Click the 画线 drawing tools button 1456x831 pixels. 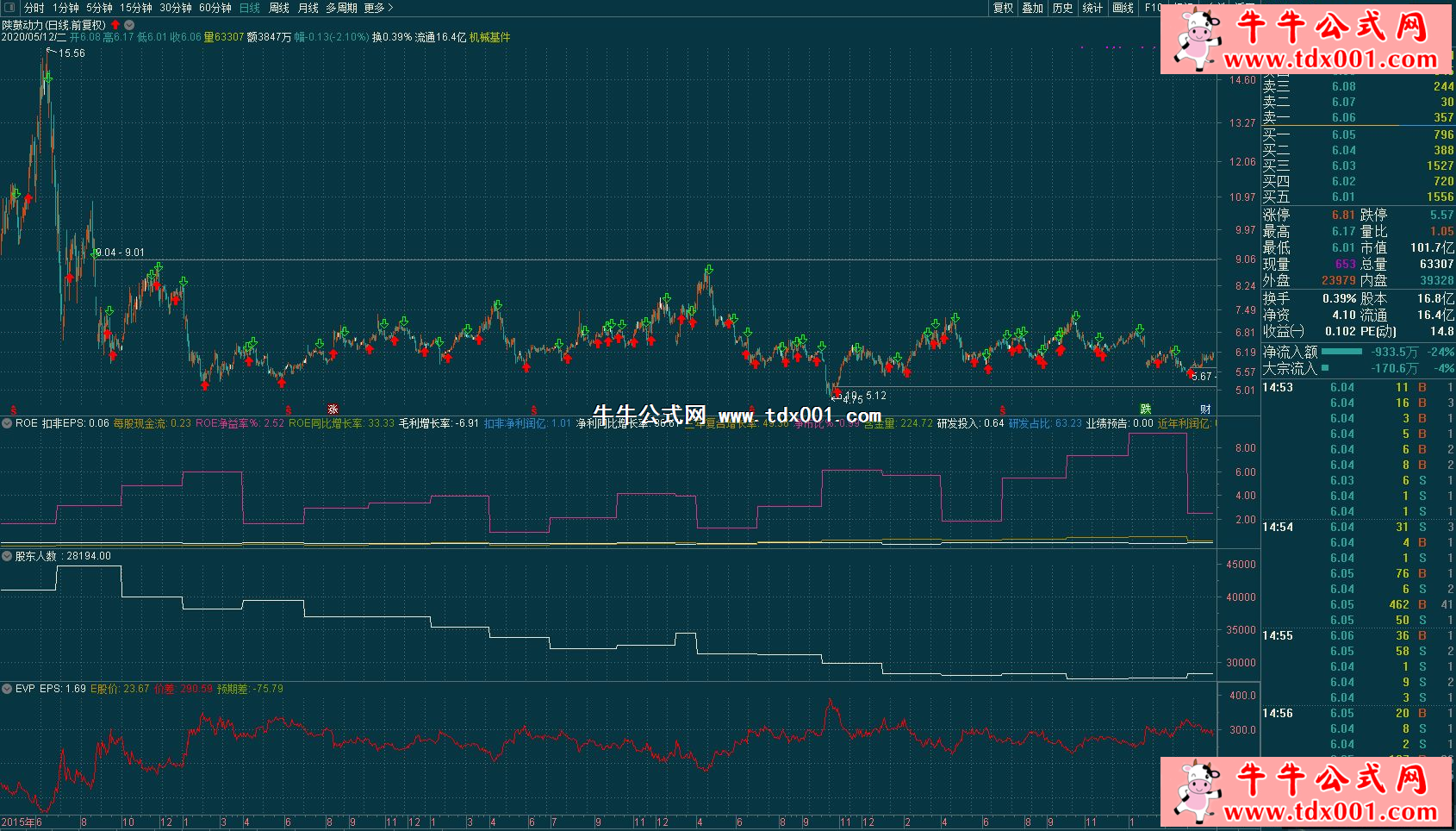[x=1123, y=8]
